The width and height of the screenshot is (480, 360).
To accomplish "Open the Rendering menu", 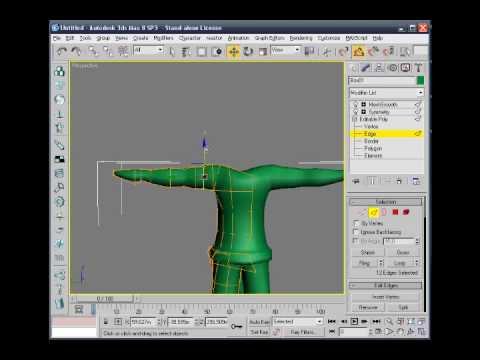I will 301,38.
